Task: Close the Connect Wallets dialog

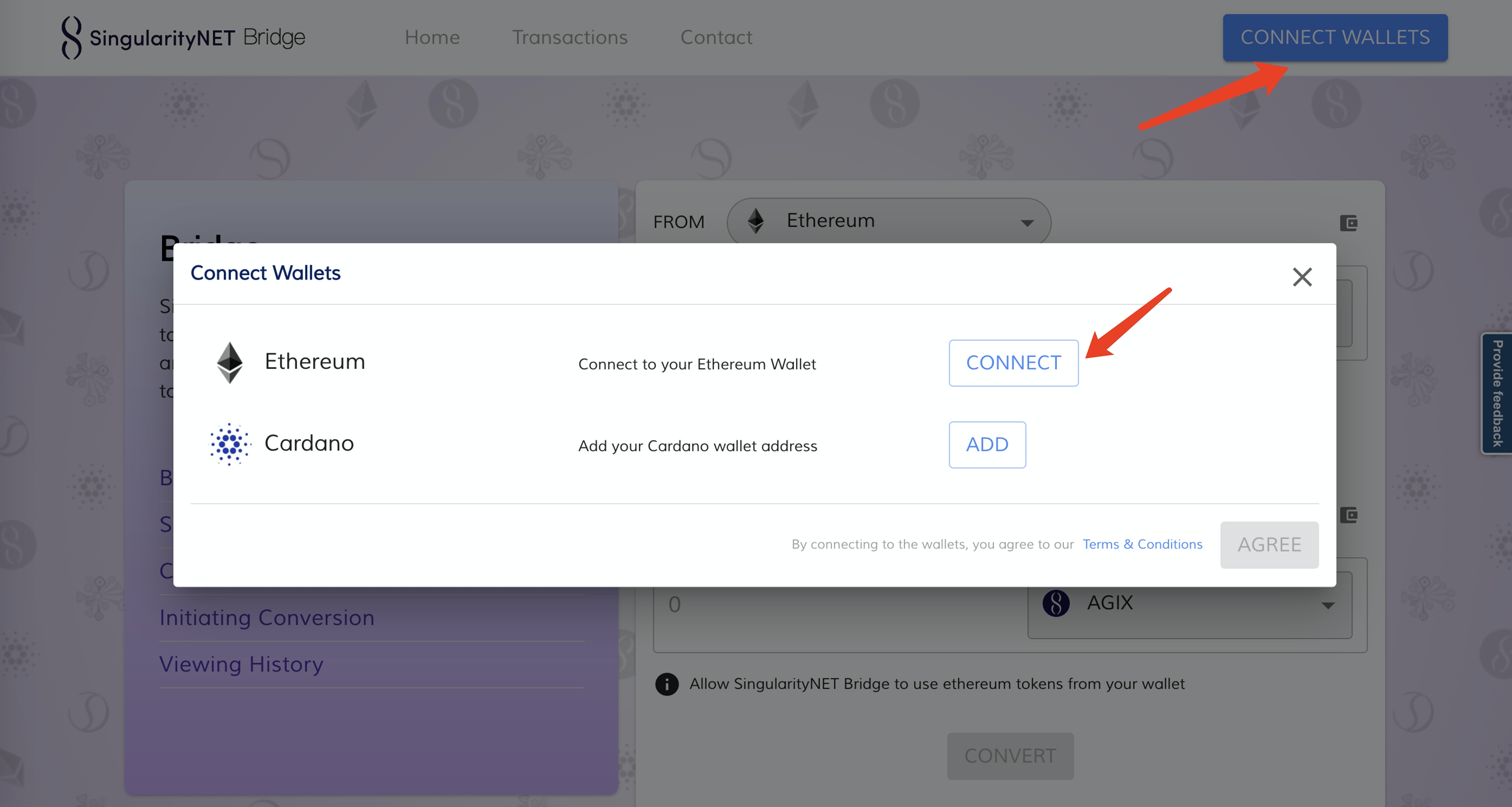Action: (1302, 277)
